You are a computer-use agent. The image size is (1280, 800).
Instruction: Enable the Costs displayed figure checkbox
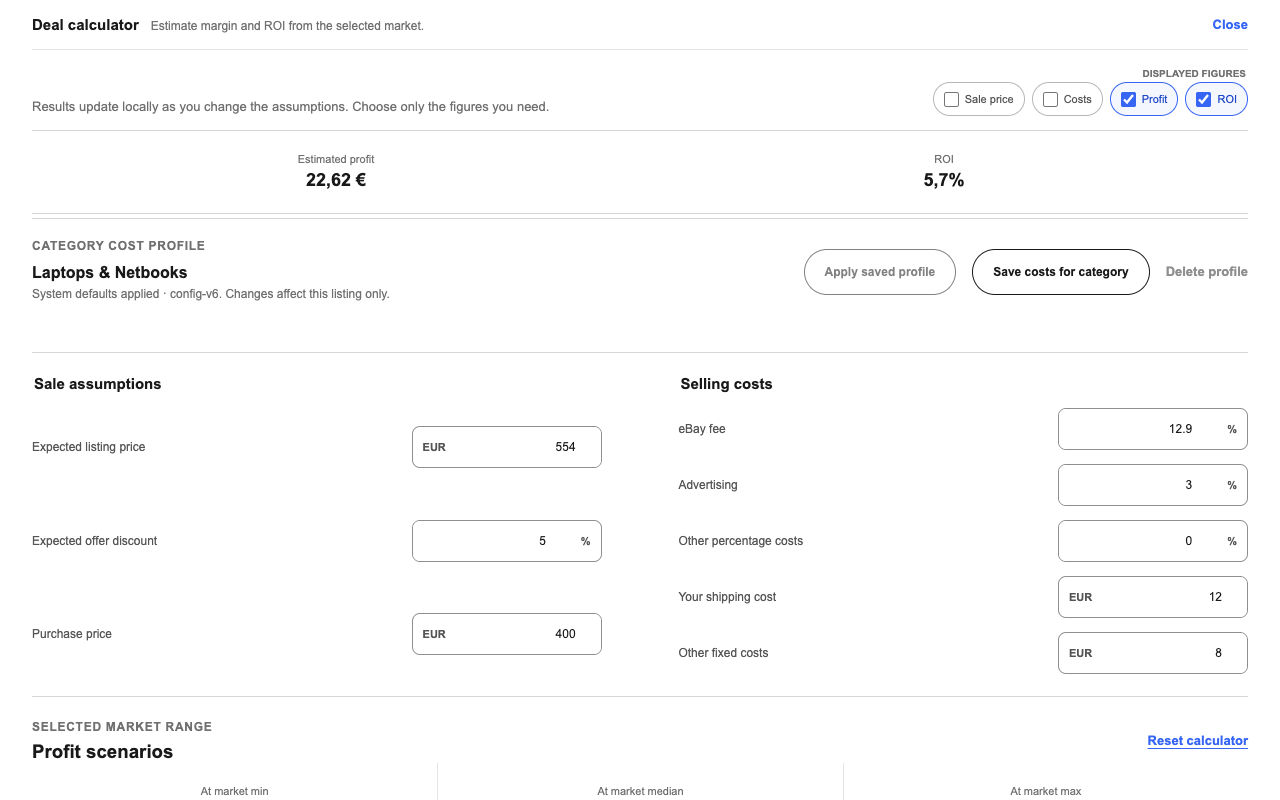click(x=1050, y=100)
